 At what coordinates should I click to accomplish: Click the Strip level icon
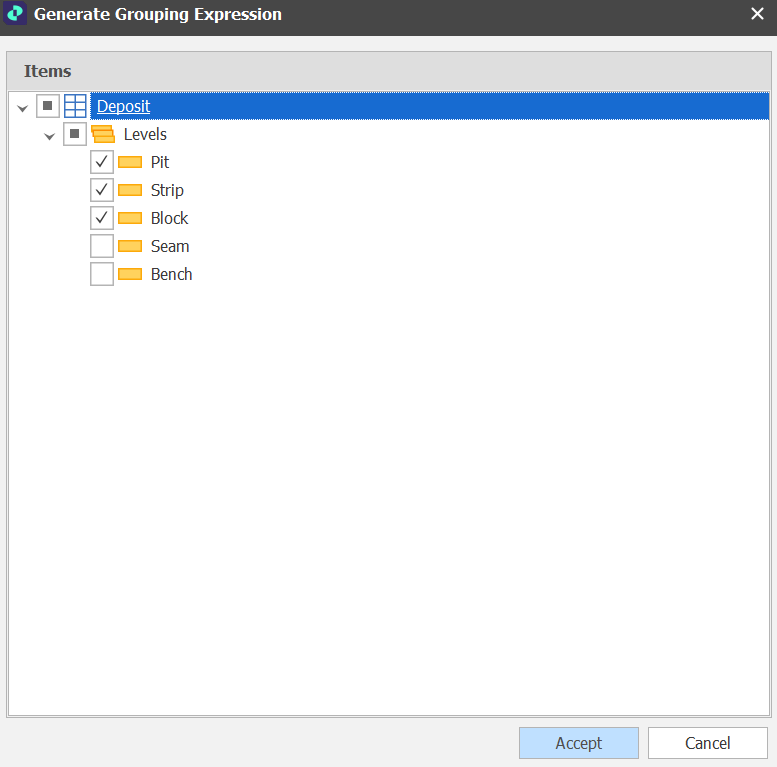[x=130, y=190]
